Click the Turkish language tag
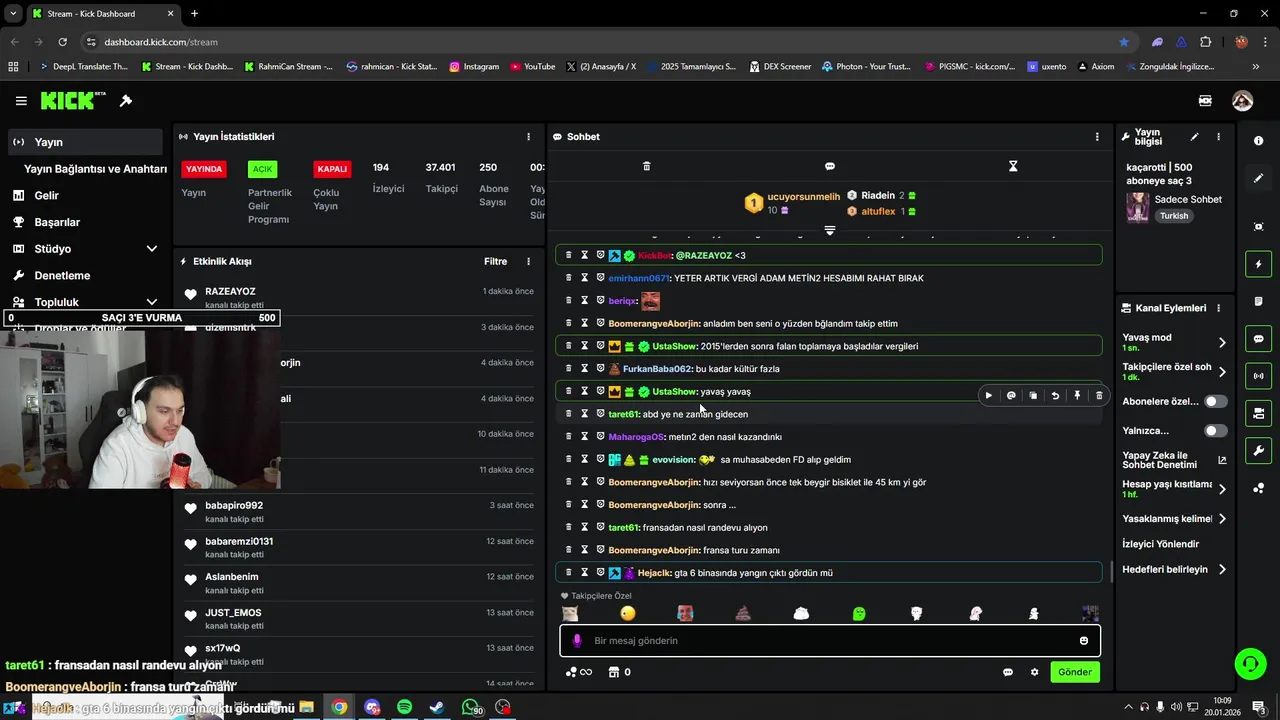The width and height of the screenshot is (1280, 720). pos(1174,216)
